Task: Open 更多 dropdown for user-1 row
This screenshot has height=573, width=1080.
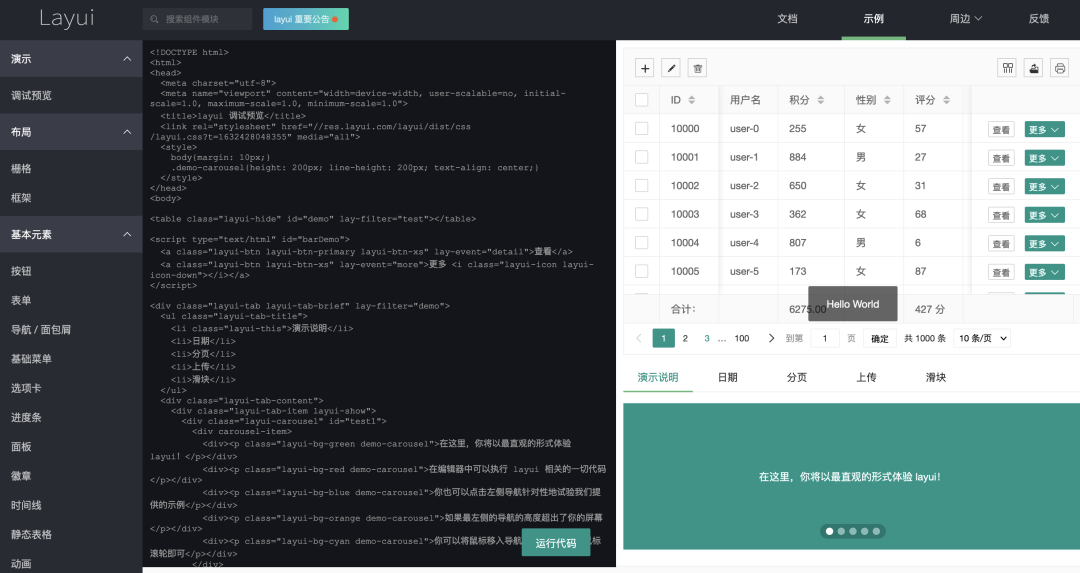Action: (x=1044, y=158)
